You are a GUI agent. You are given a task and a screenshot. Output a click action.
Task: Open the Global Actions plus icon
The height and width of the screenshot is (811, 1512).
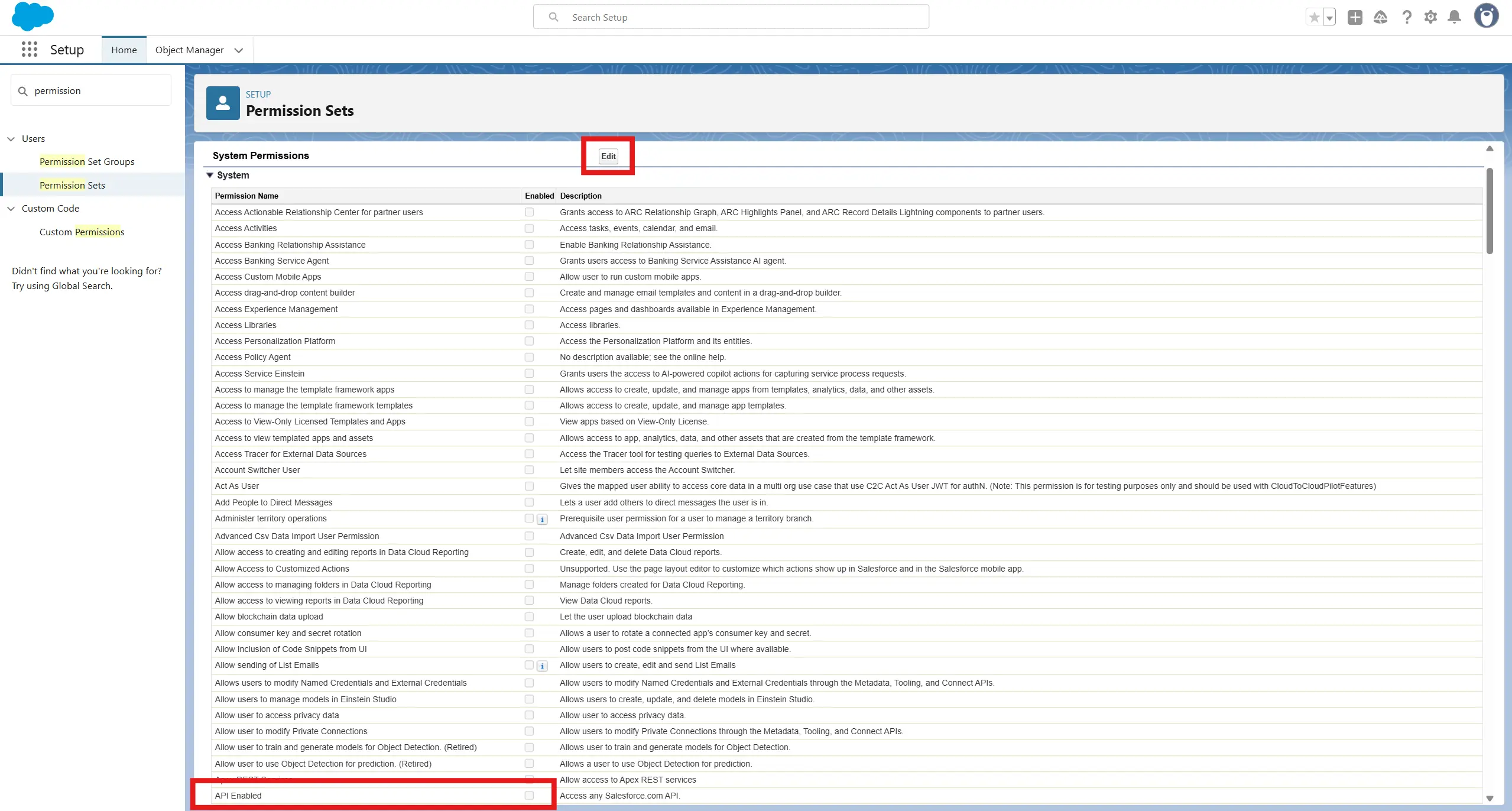[x=1355, y=17]
